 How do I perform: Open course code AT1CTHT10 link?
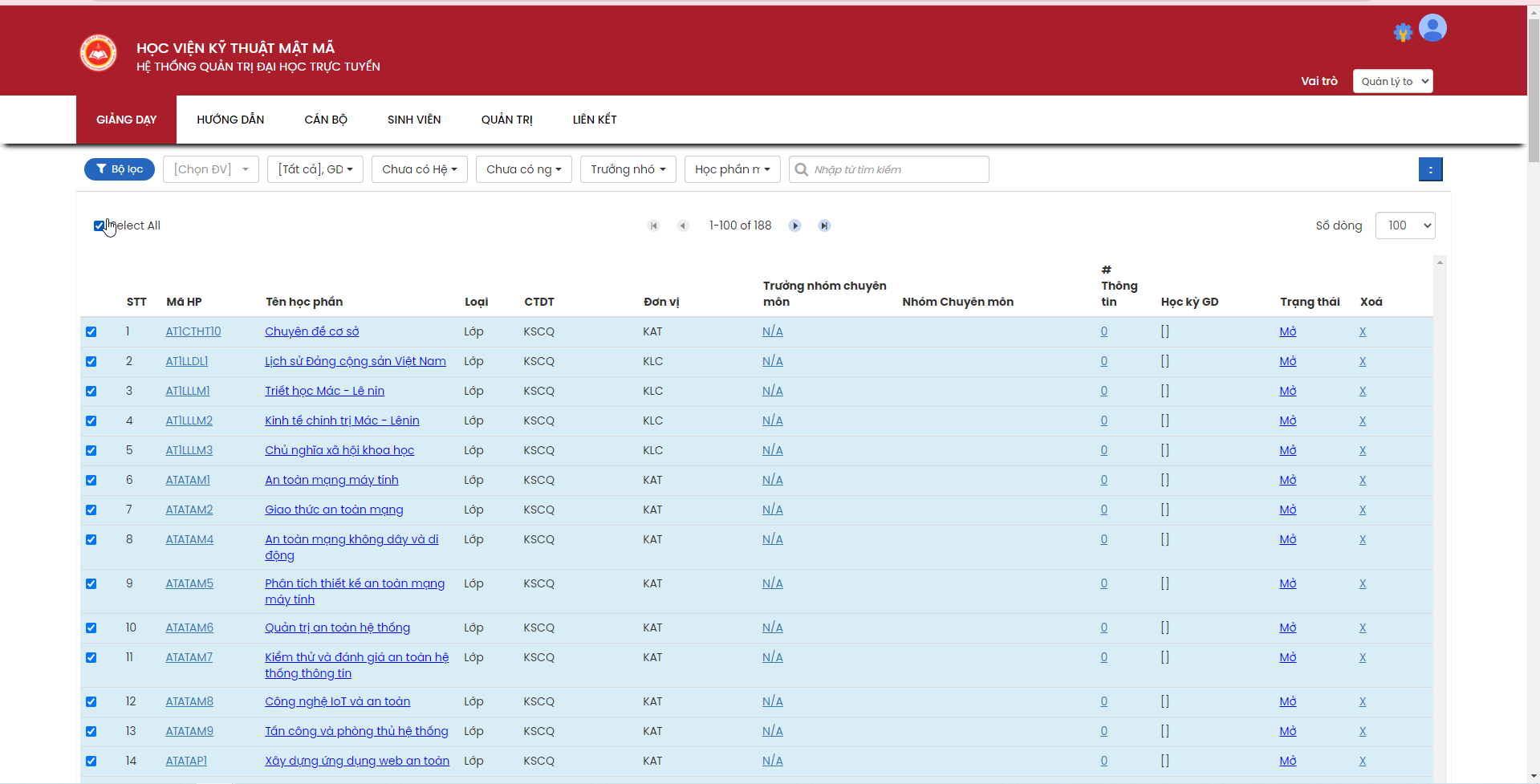(193, 331)
